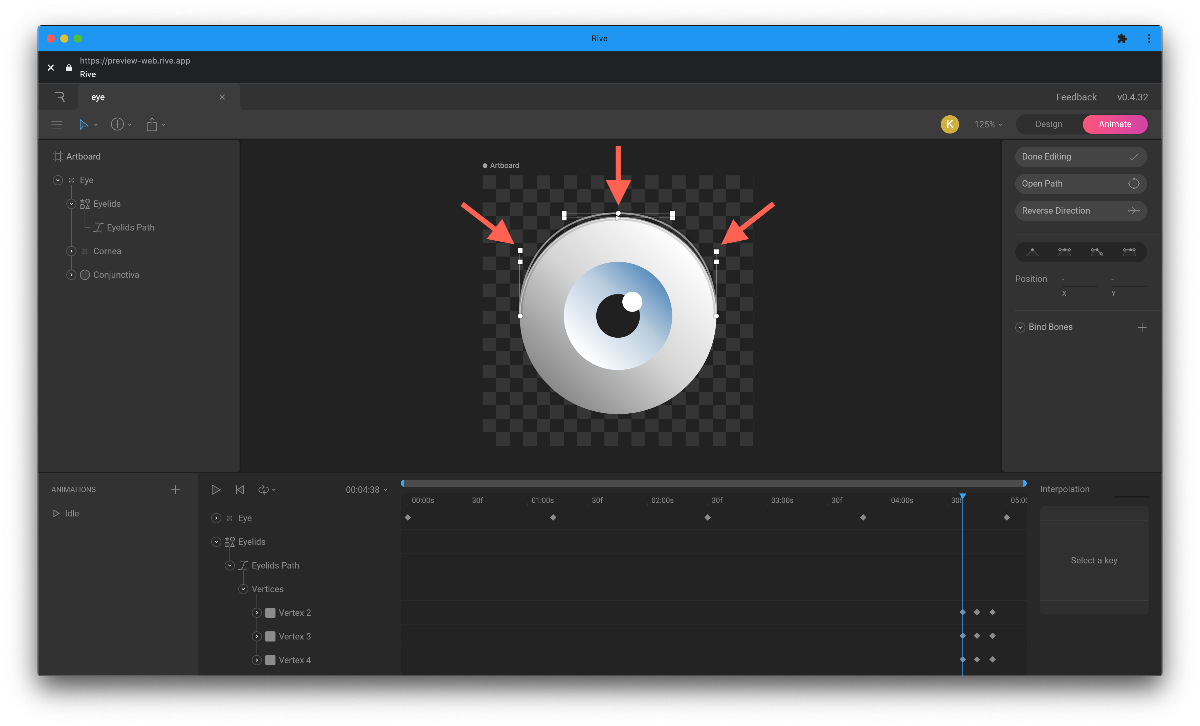Expand Vertex 4 in timeline

click(256, 660)
